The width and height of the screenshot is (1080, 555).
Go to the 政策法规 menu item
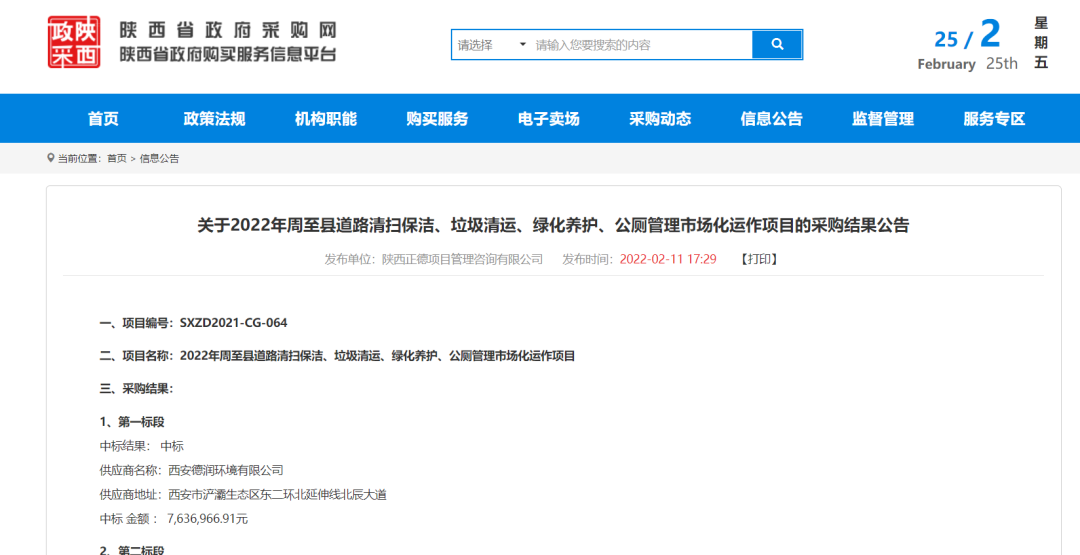click(x=214, y=119)
